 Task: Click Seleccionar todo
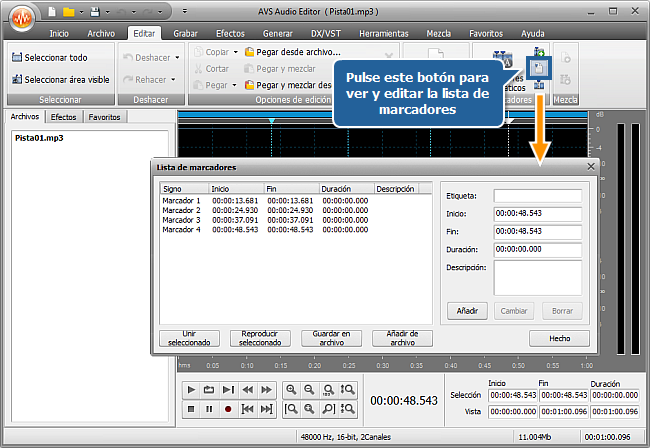click(x=50, y=58)
